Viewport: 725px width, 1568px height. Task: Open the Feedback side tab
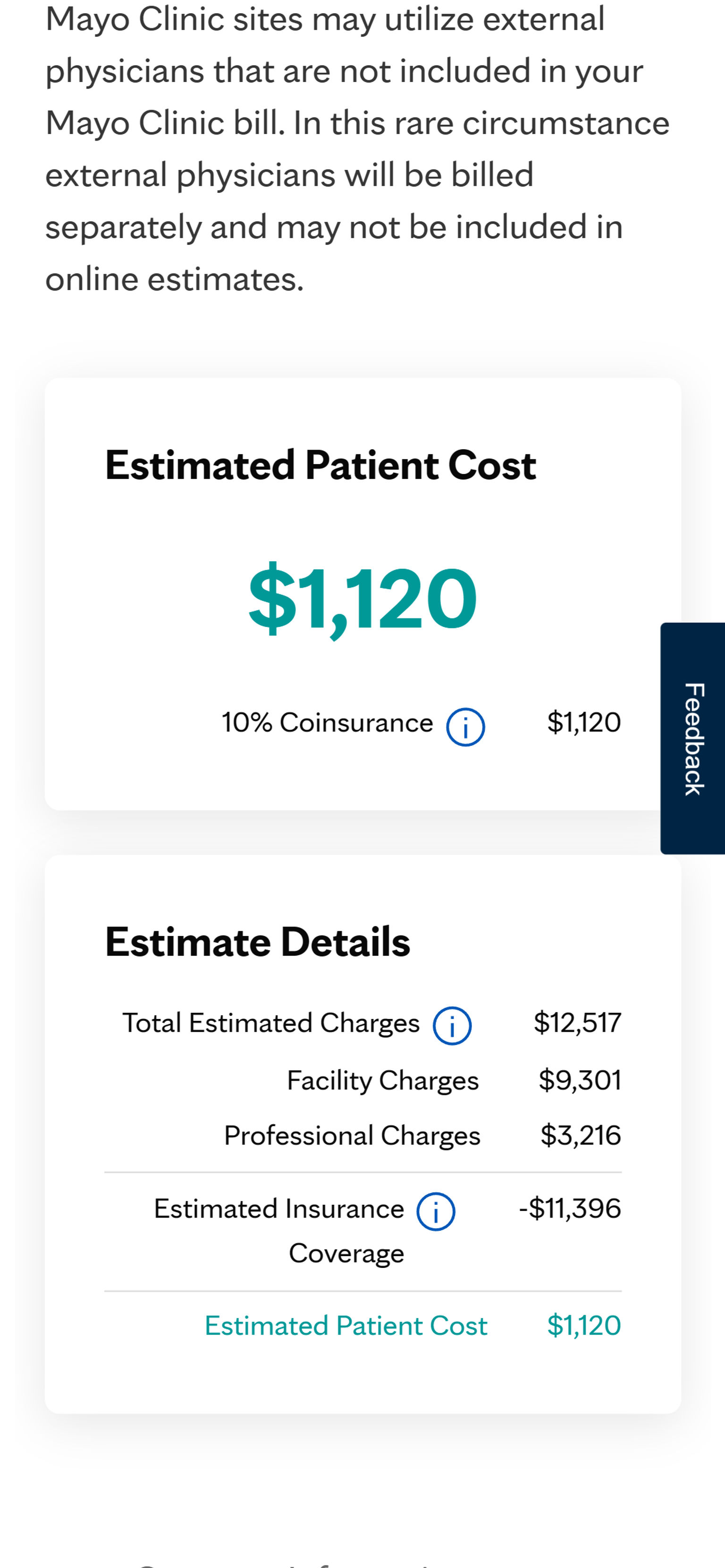point(693,738)
